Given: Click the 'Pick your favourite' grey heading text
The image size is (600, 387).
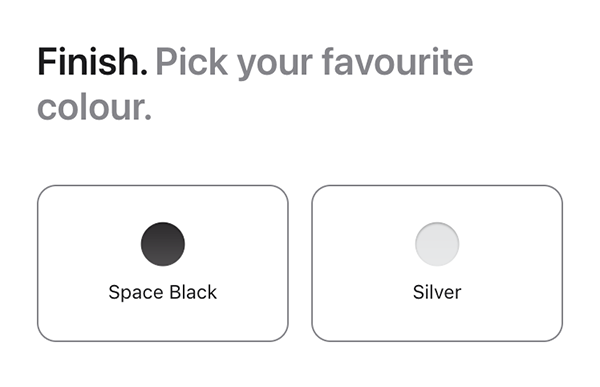Looking at the screenshot, I should [x=314, y=64].
